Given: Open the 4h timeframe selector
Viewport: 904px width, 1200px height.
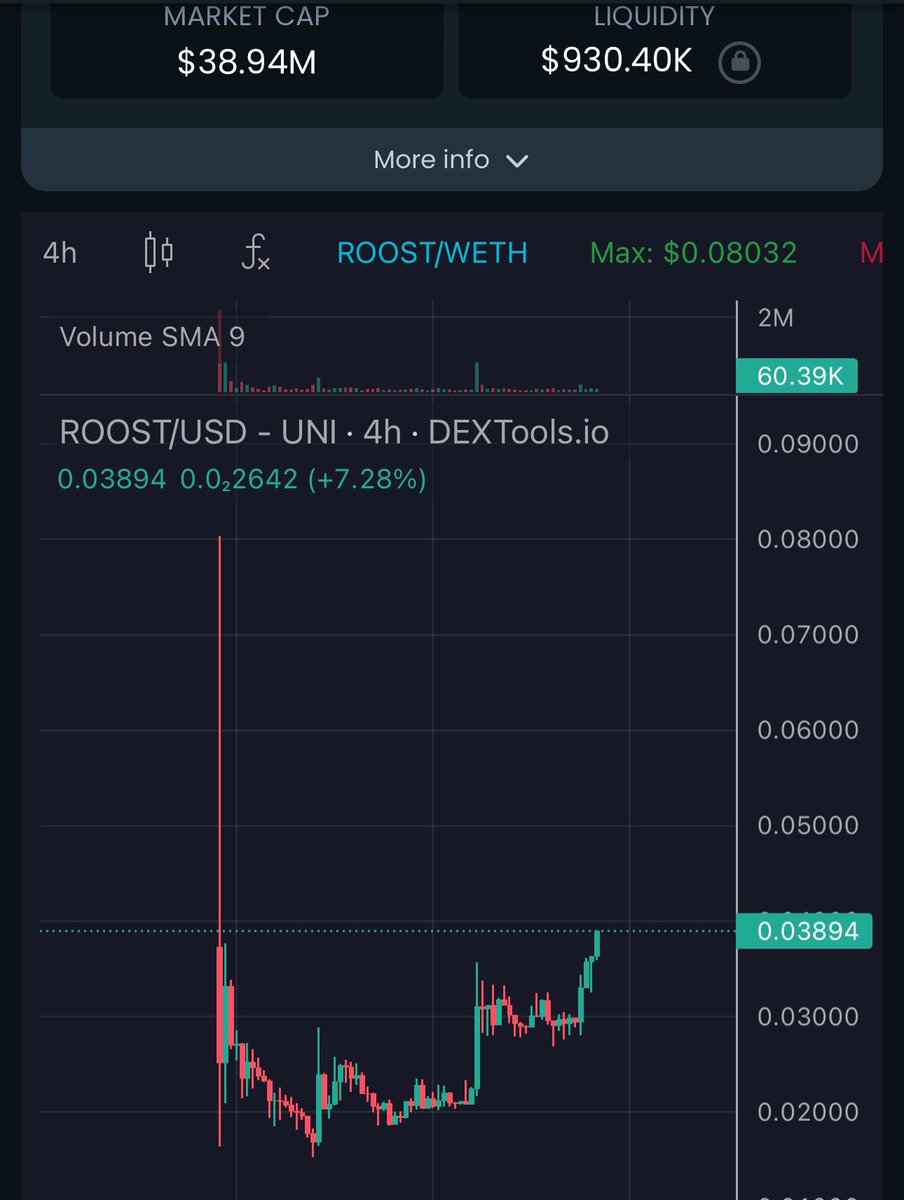Looking at the screenshot, I should [60, 253].
